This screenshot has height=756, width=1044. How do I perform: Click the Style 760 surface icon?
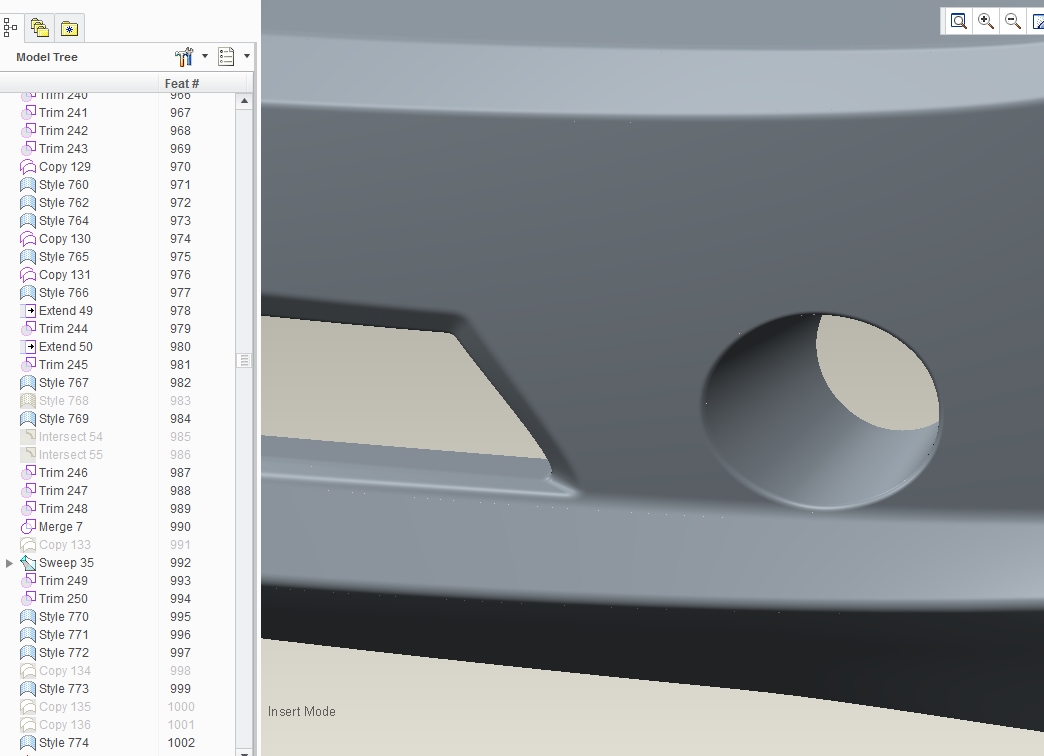pos(28,185)
